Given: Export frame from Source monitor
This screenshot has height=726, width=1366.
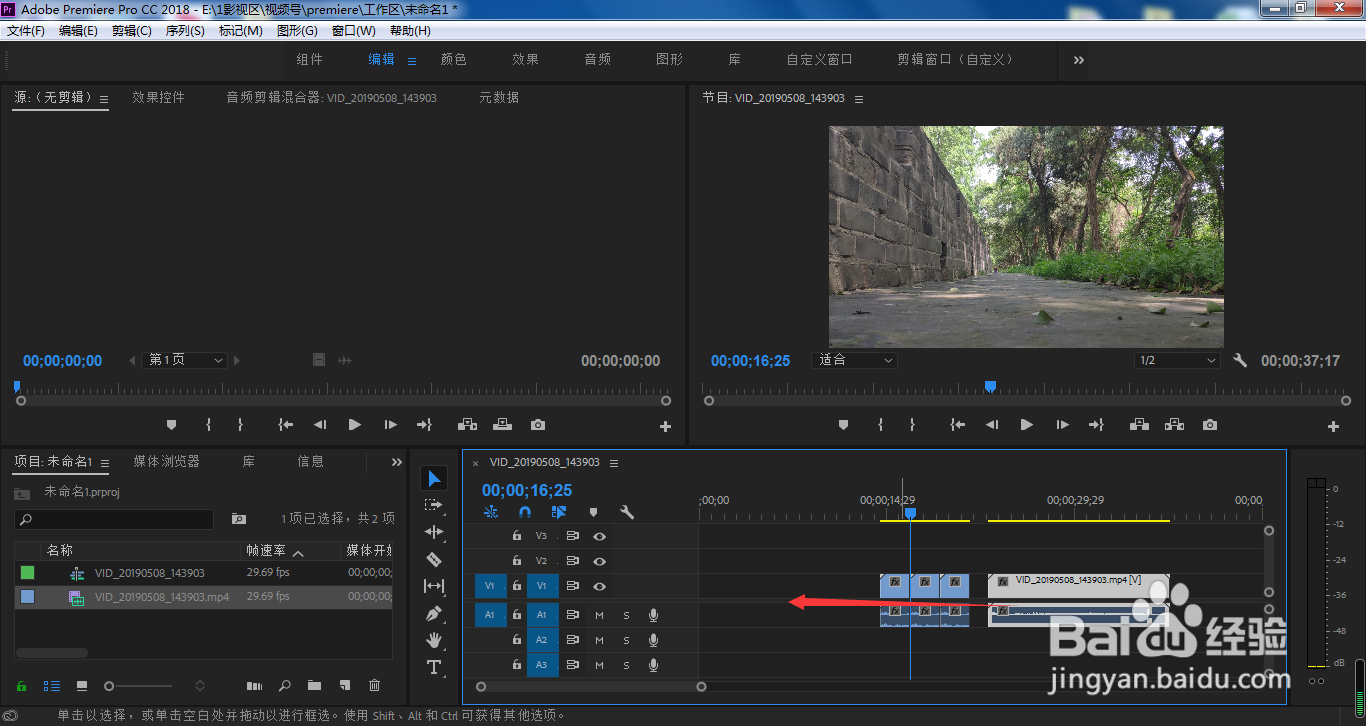Looking at the screenshot, I should (538, 425).
